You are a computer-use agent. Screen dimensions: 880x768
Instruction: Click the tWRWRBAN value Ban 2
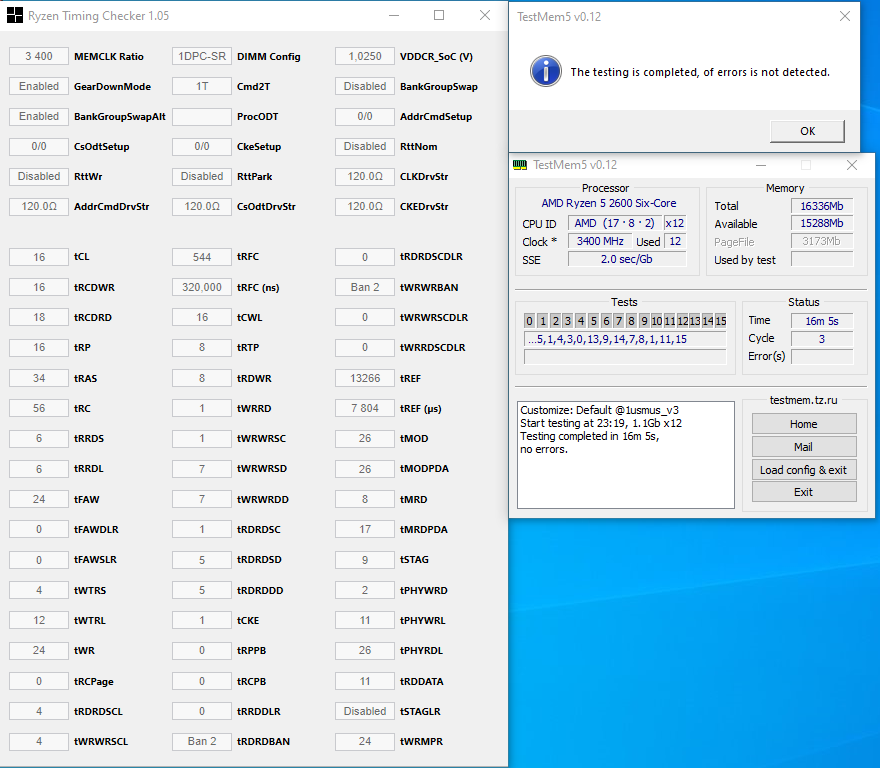pyautogui.click(x=365, y=287)
